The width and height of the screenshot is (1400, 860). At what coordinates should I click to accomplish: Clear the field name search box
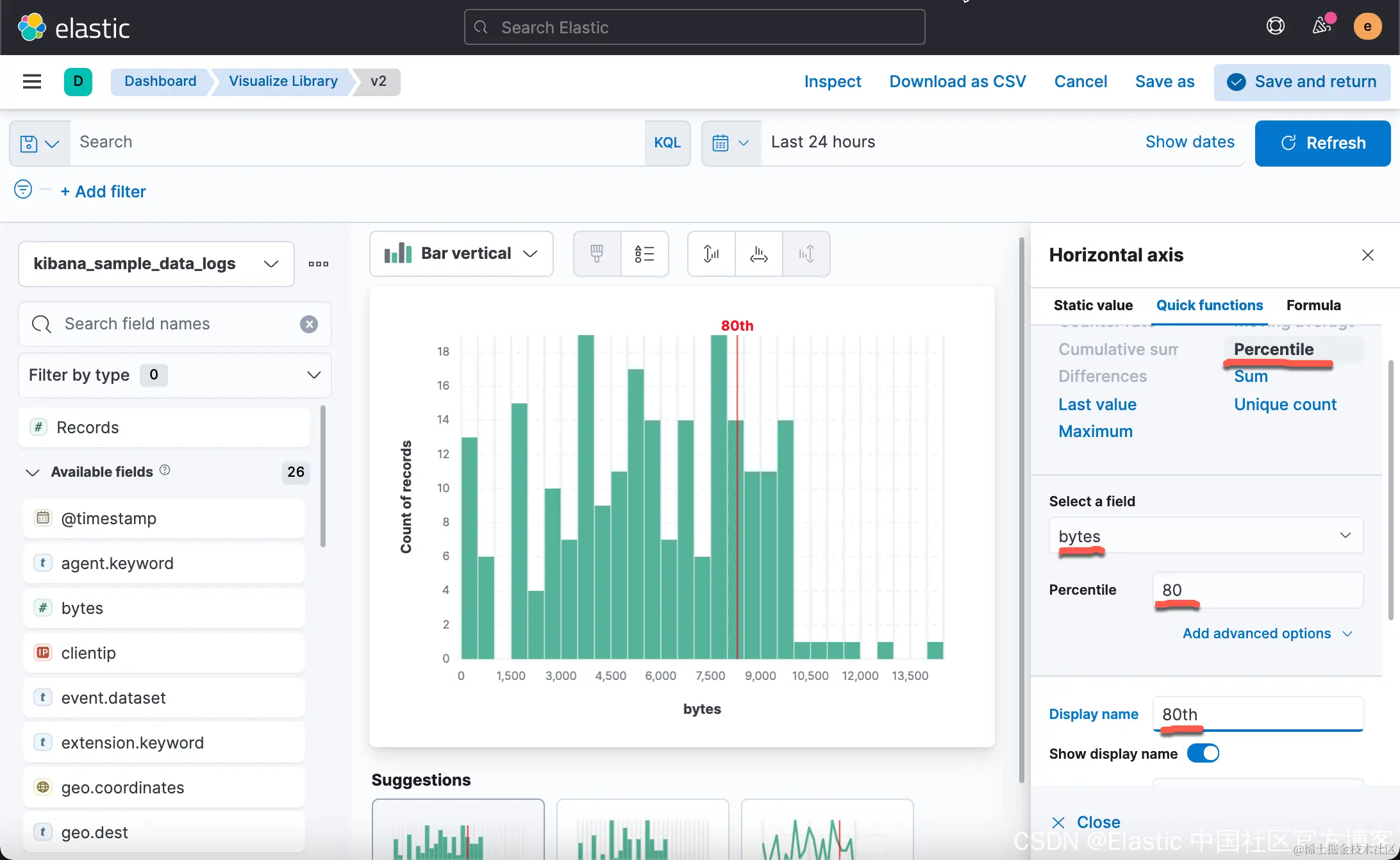click(x=309, y=324)
